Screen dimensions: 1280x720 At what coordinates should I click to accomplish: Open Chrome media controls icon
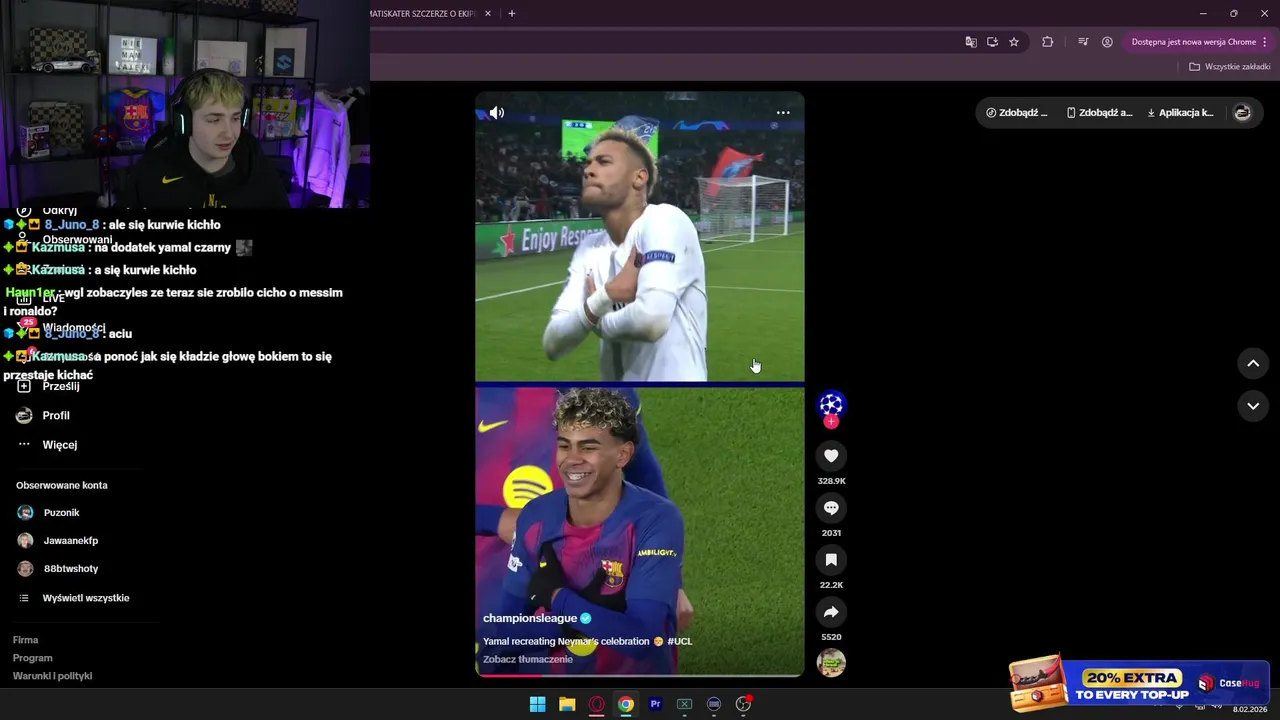pos(1083,42)
